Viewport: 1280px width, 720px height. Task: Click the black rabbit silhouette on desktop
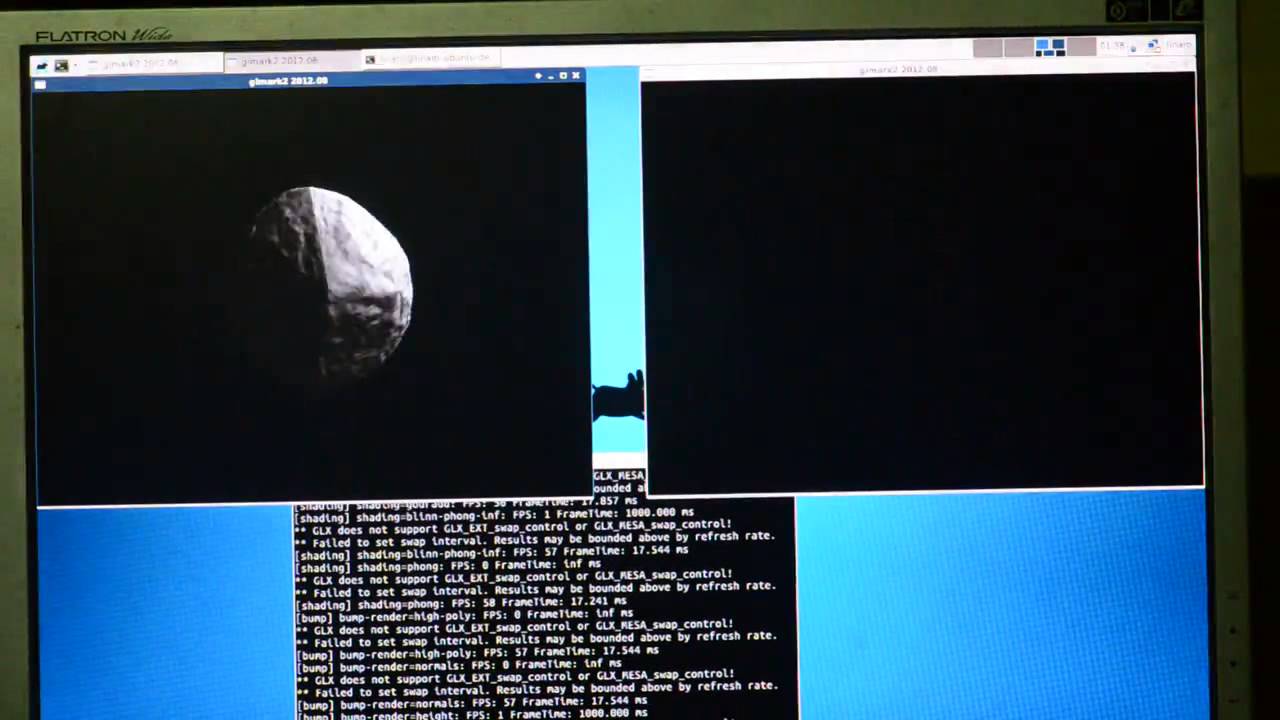[619, 397]
